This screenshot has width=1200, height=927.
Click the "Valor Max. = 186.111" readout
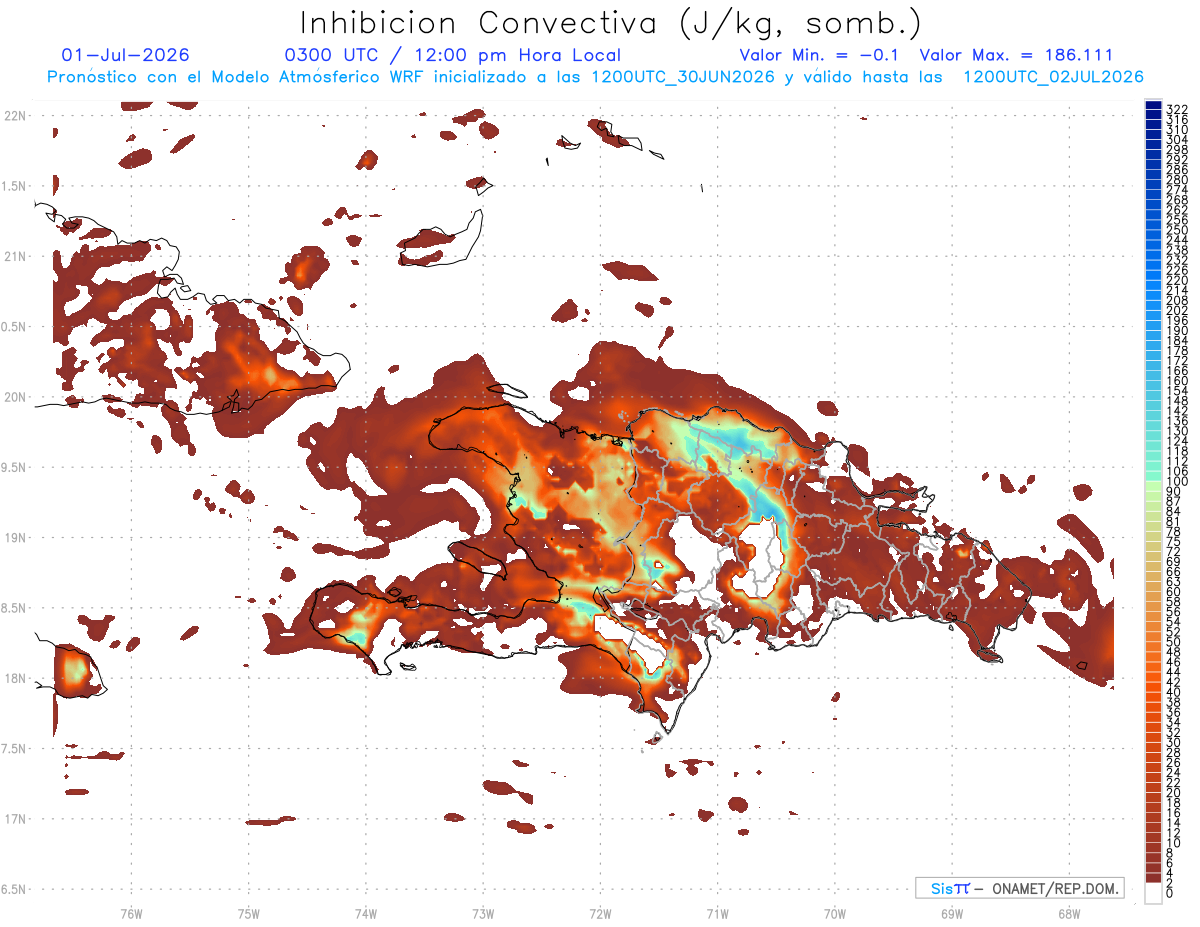coord(1016,56)
